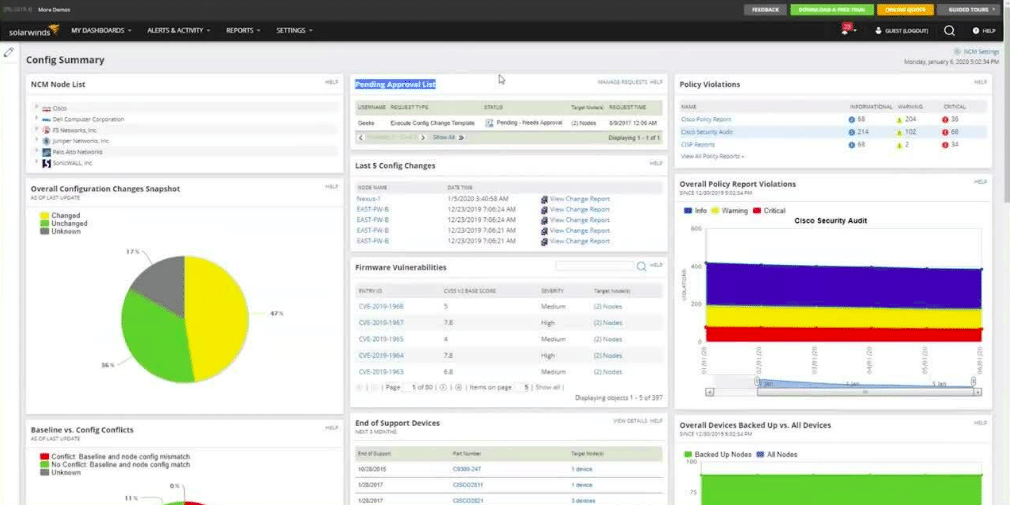This screenshot has height=505, width=1010.
Task: Click the F5 Networks vendor icon
Action: (46, 130)
